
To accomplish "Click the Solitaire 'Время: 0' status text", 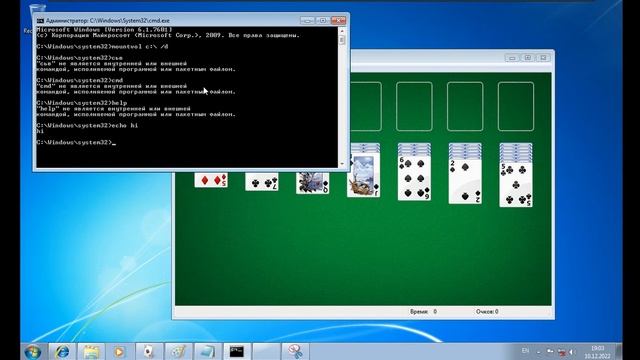I will coord(423,311).
